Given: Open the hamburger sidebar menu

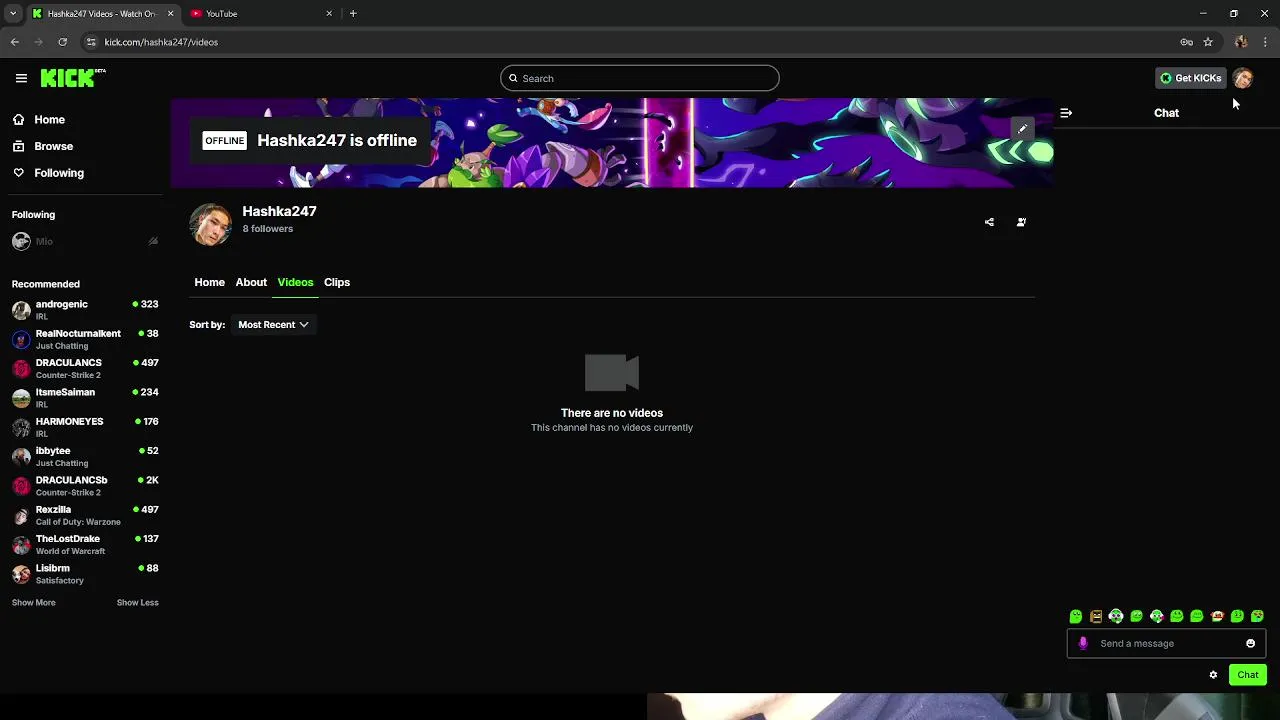Looking at the screenshot, I should [x=21, y=78].
